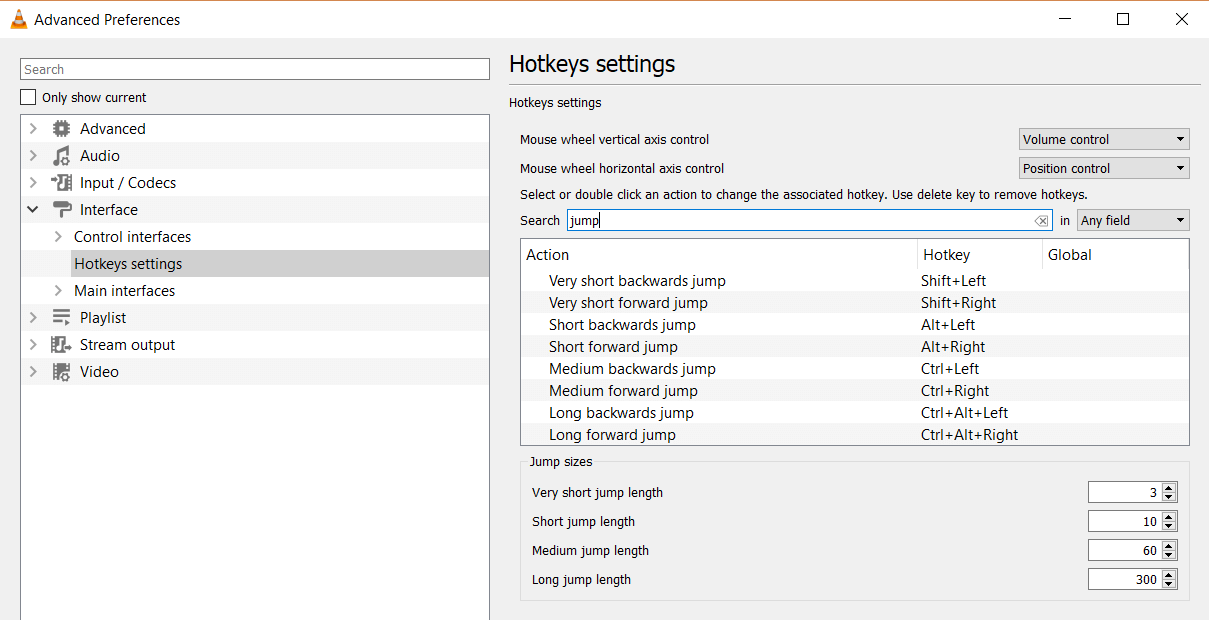Click the Advanced gear icon in tree
The image size is (1209, 620).
coord(62,129)
